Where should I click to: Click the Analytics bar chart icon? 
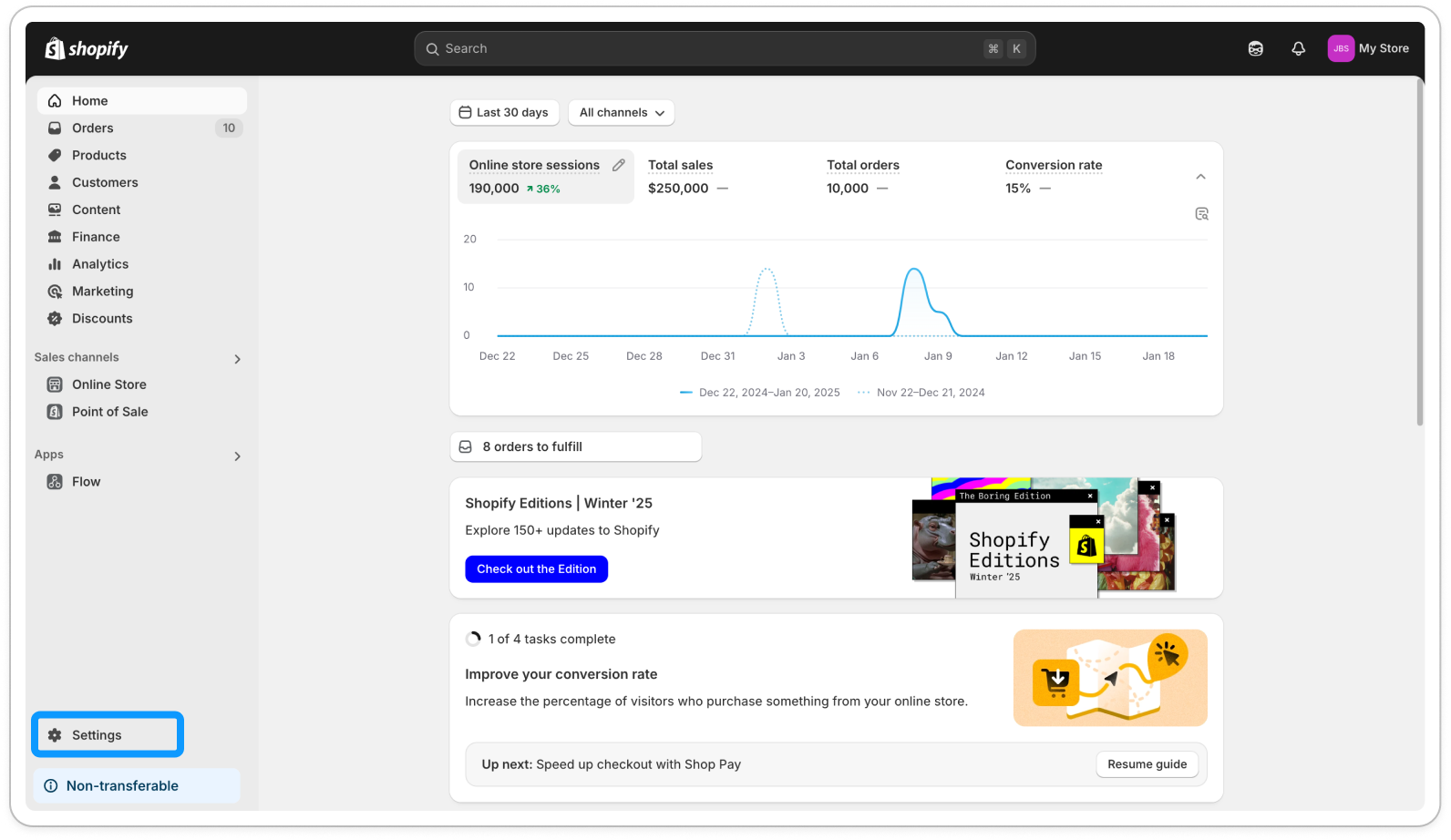[55, 264]
